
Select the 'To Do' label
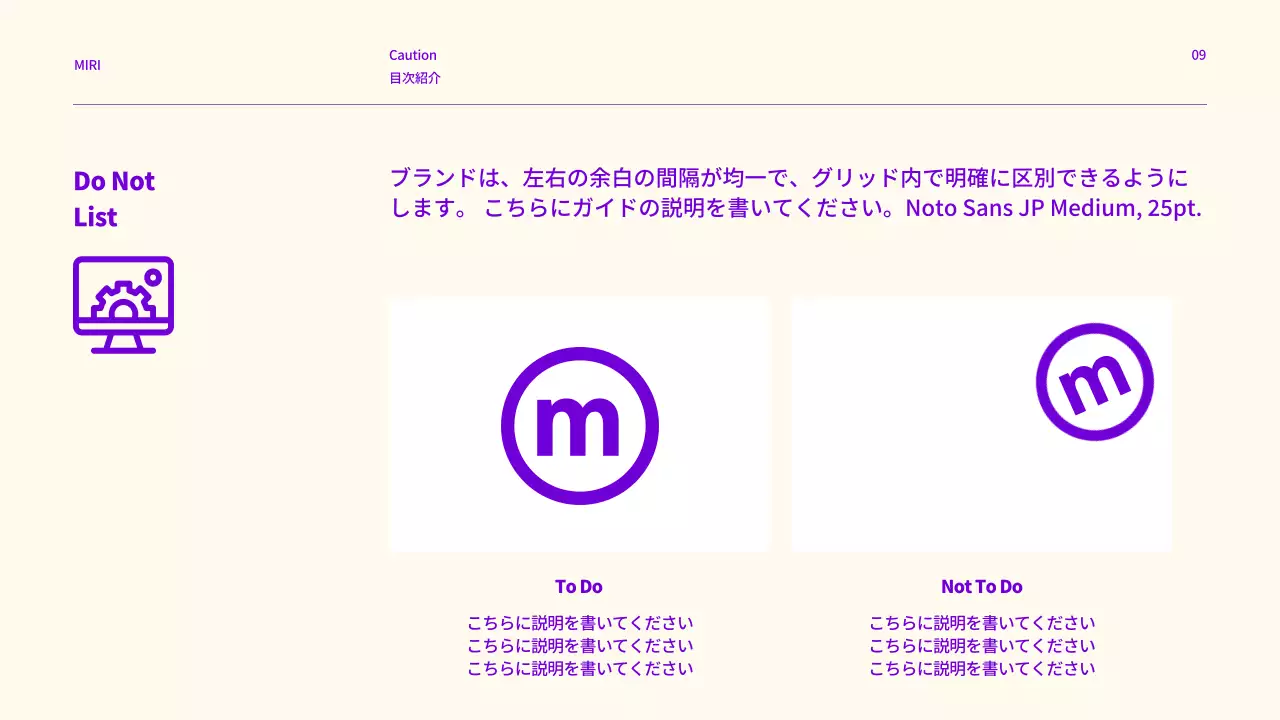click(578, 586)
